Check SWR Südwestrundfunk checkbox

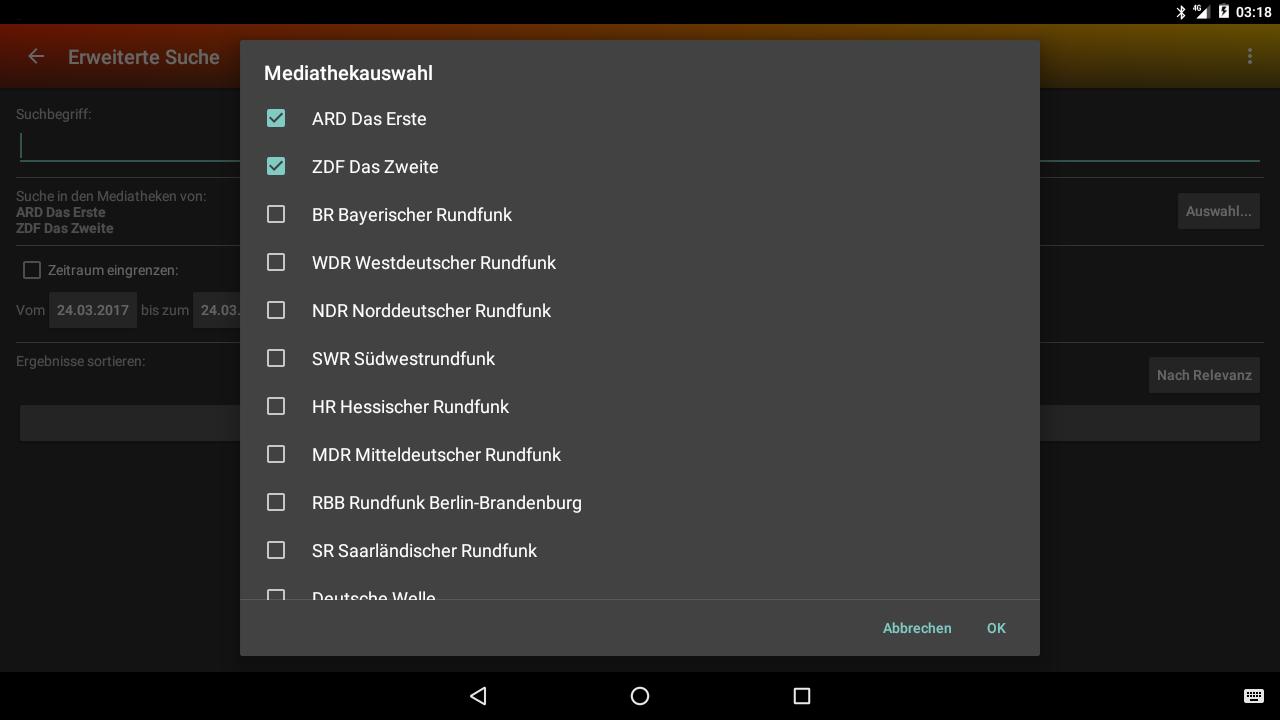[x=276, y=358]
